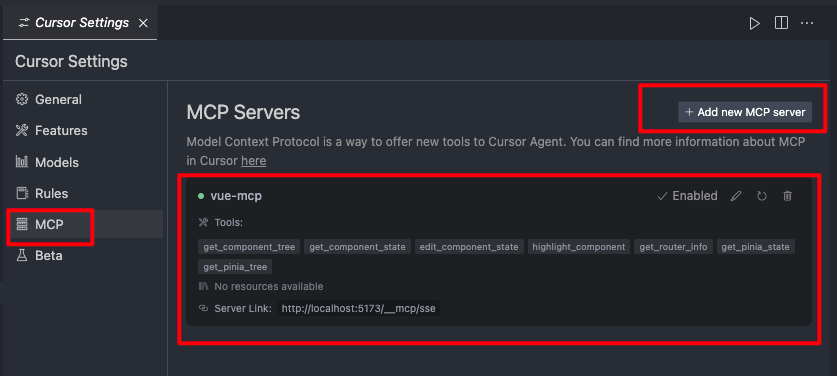Click the 'No resources available' text

(269, 287)
